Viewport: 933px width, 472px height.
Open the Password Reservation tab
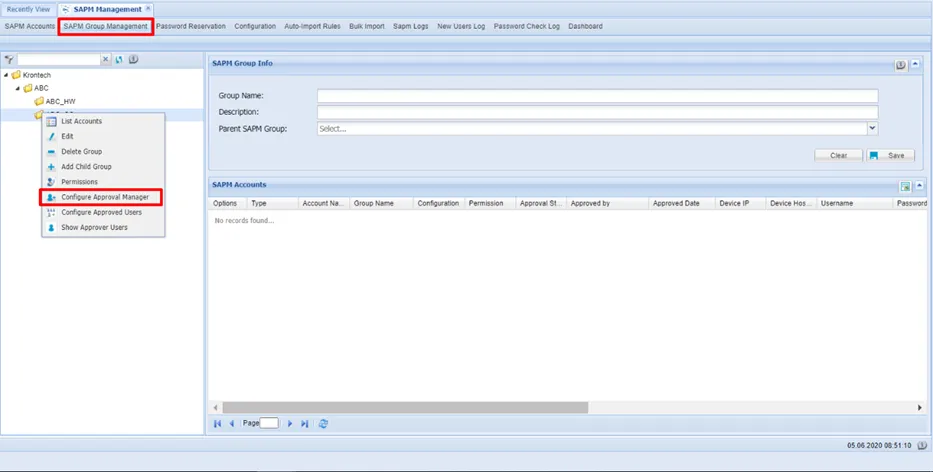pyautogui.click(x=190, y=26)
